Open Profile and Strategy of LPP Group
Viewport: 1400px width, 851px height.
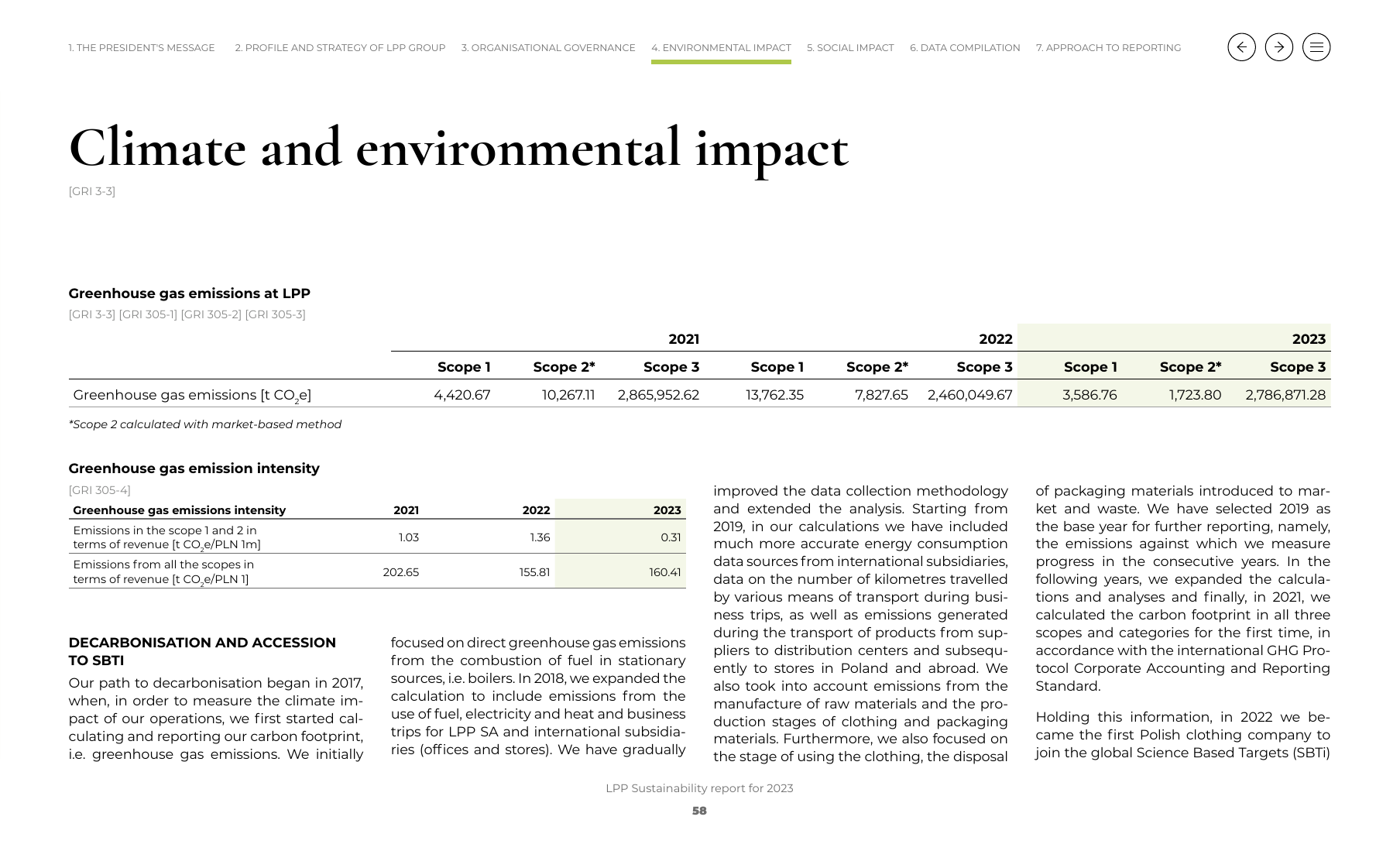point(340,48)
